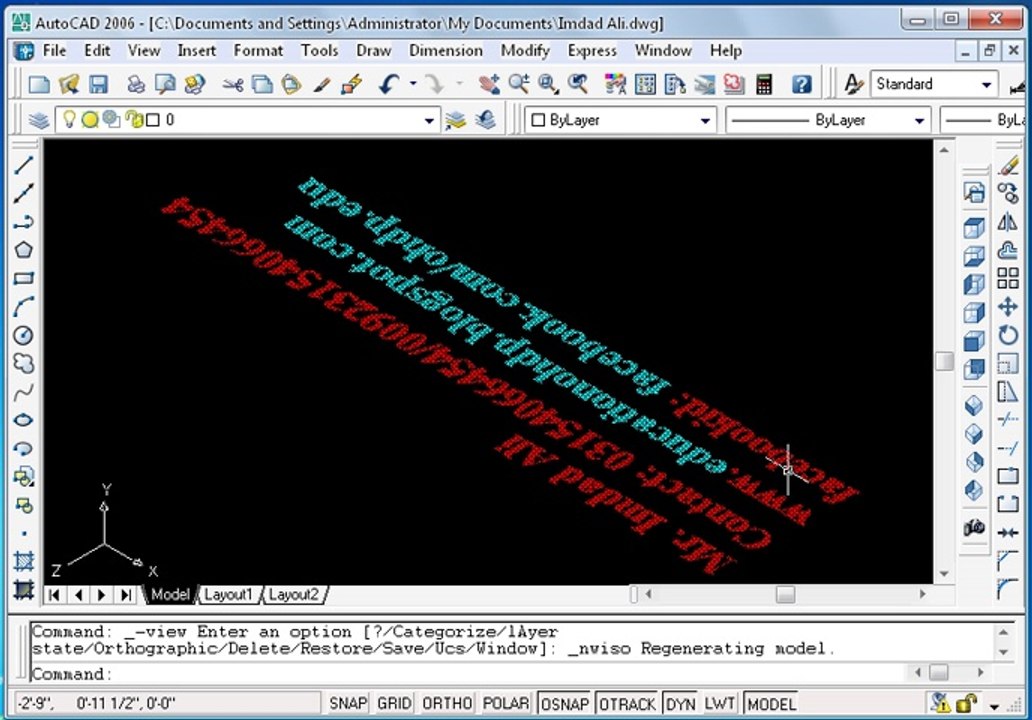Click the Undo arrow icon
Viewport: 1032px width, 720px height.
(x=389, y=84)
